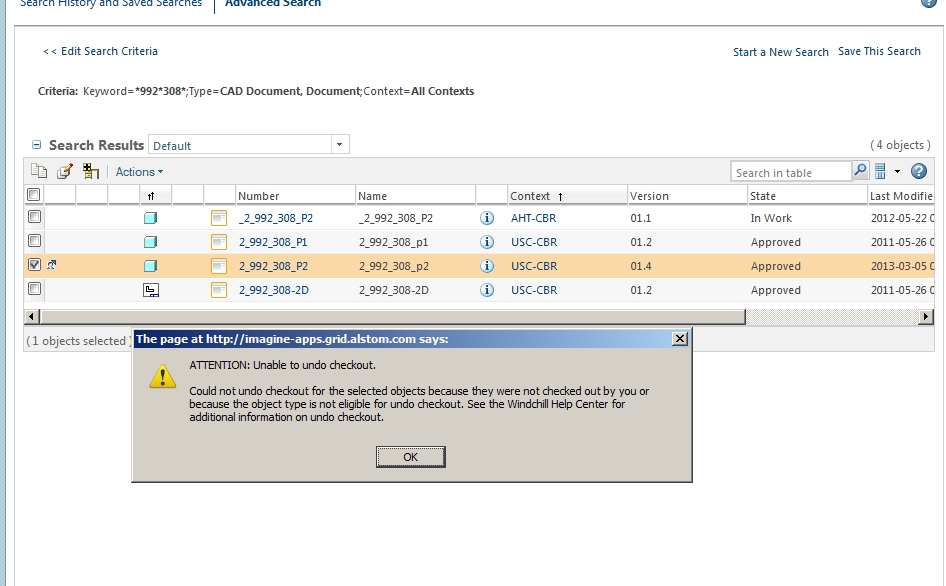Click drawing icon in 2_992_308-2D row
This screenshot has height=586, width=946.
[150, 290]
